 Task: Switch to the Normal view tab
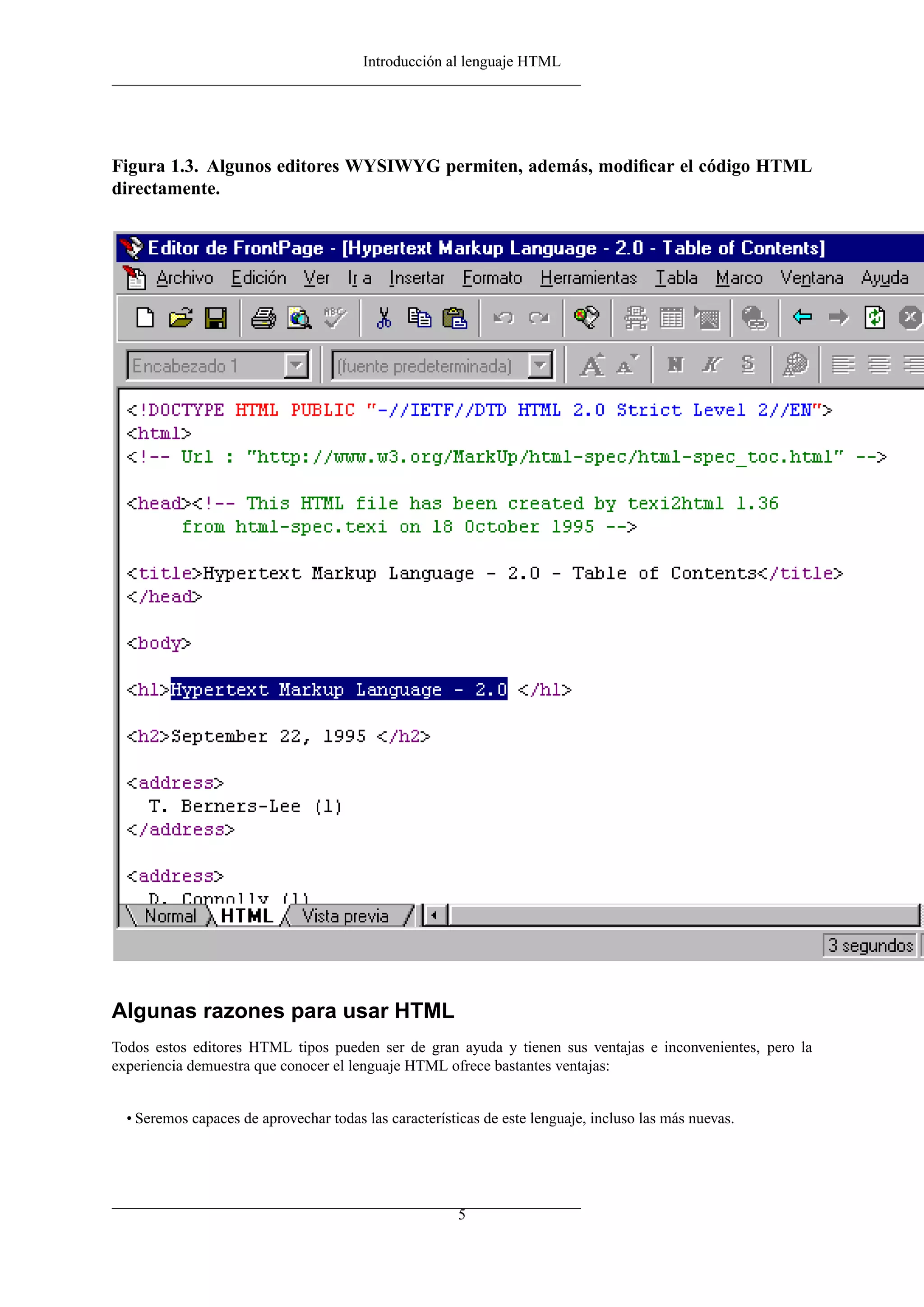(170, 916)
